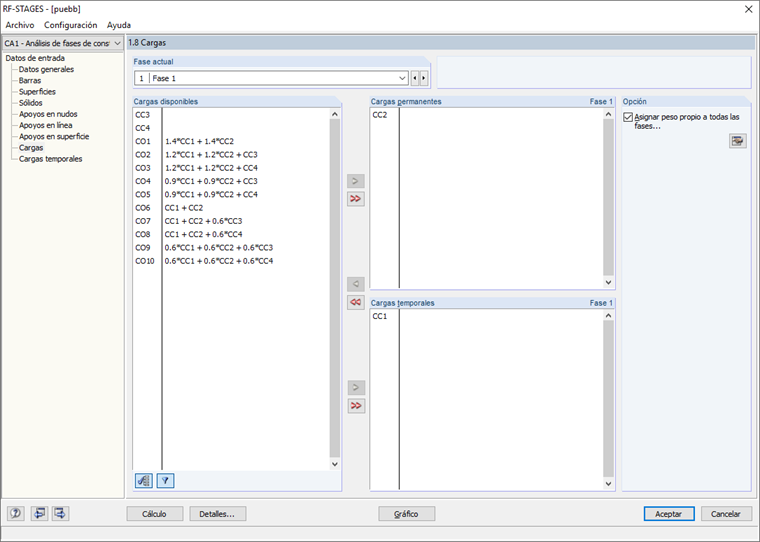The width and height of the screenshot is (760, 542).
Task: Click the Gráfico button
Action: pos(406,514)
